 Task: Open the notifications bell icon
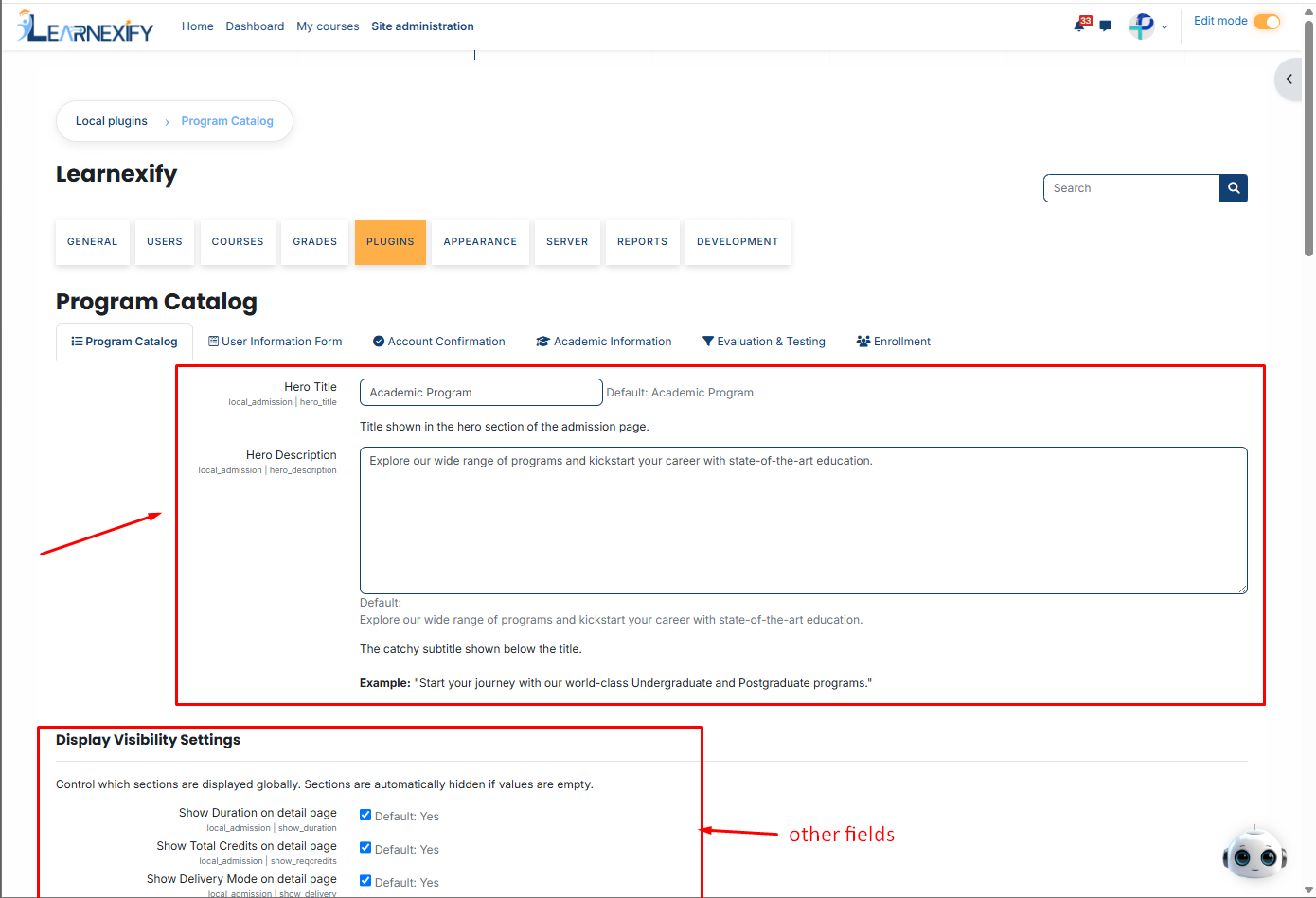(x=1080, y=26)
